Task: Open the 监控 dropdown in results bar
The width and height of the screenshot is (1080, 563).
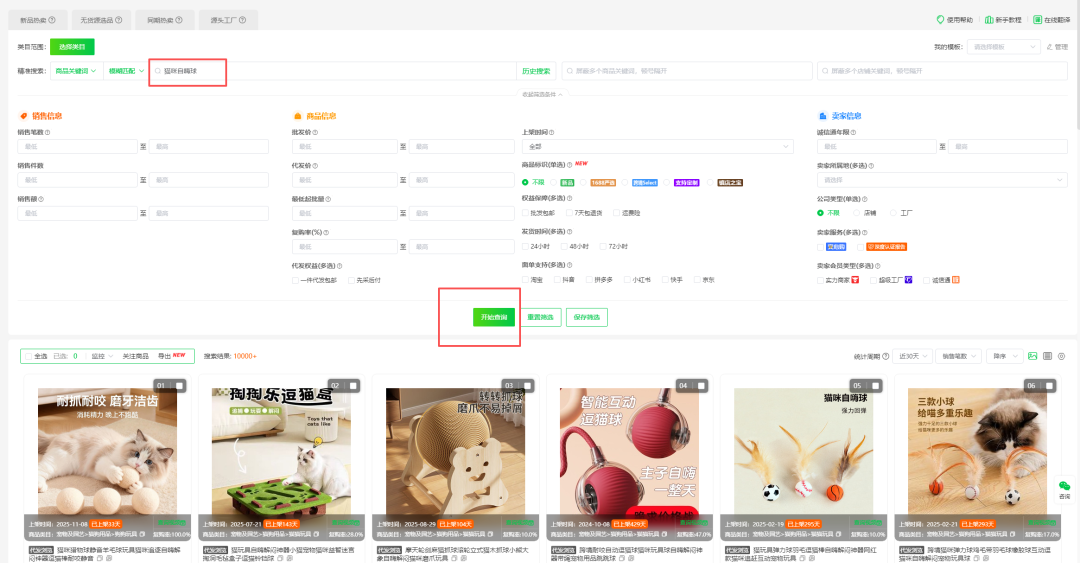Action: (102, 356)
